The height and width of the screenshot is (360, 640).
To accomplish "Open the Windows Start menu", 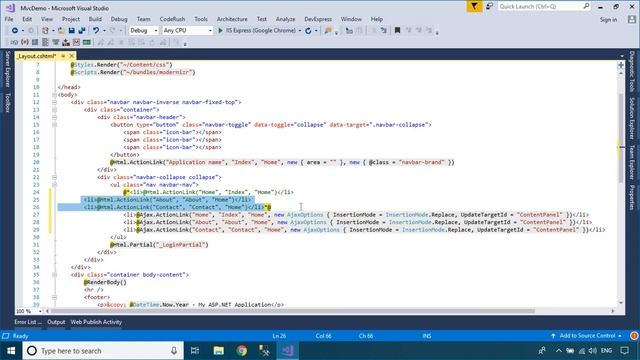I will (x=11, y=351).
